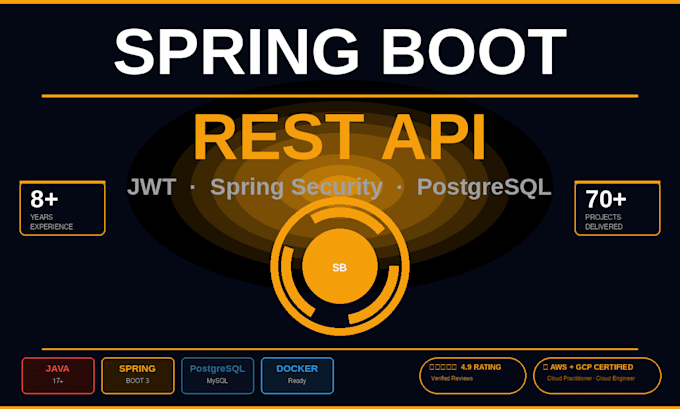This screenshot has width=680, height=409.
Task: Click the Cloud Practitioner · Cloud Engineer text
Action: [591, 378]
